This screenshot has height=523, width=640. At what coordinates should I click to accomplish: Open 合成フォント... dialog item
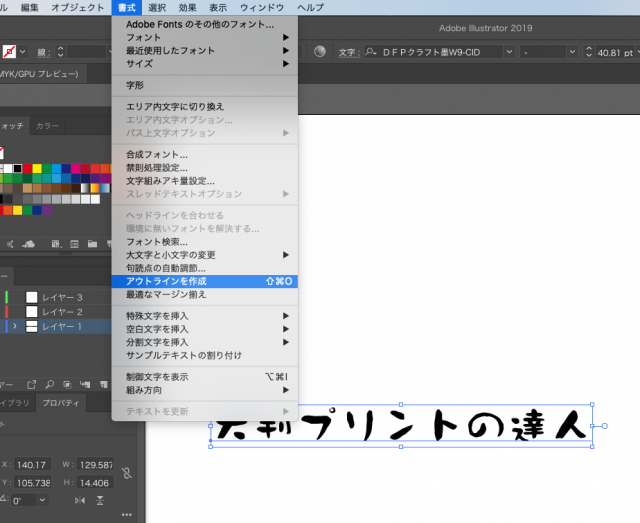tap(204, 155)
